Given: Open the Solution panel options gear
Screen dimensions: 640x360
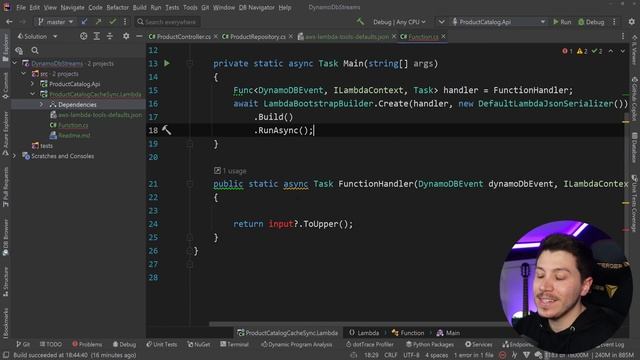Looking at the screenshot, I should click(x=126, y=36).
